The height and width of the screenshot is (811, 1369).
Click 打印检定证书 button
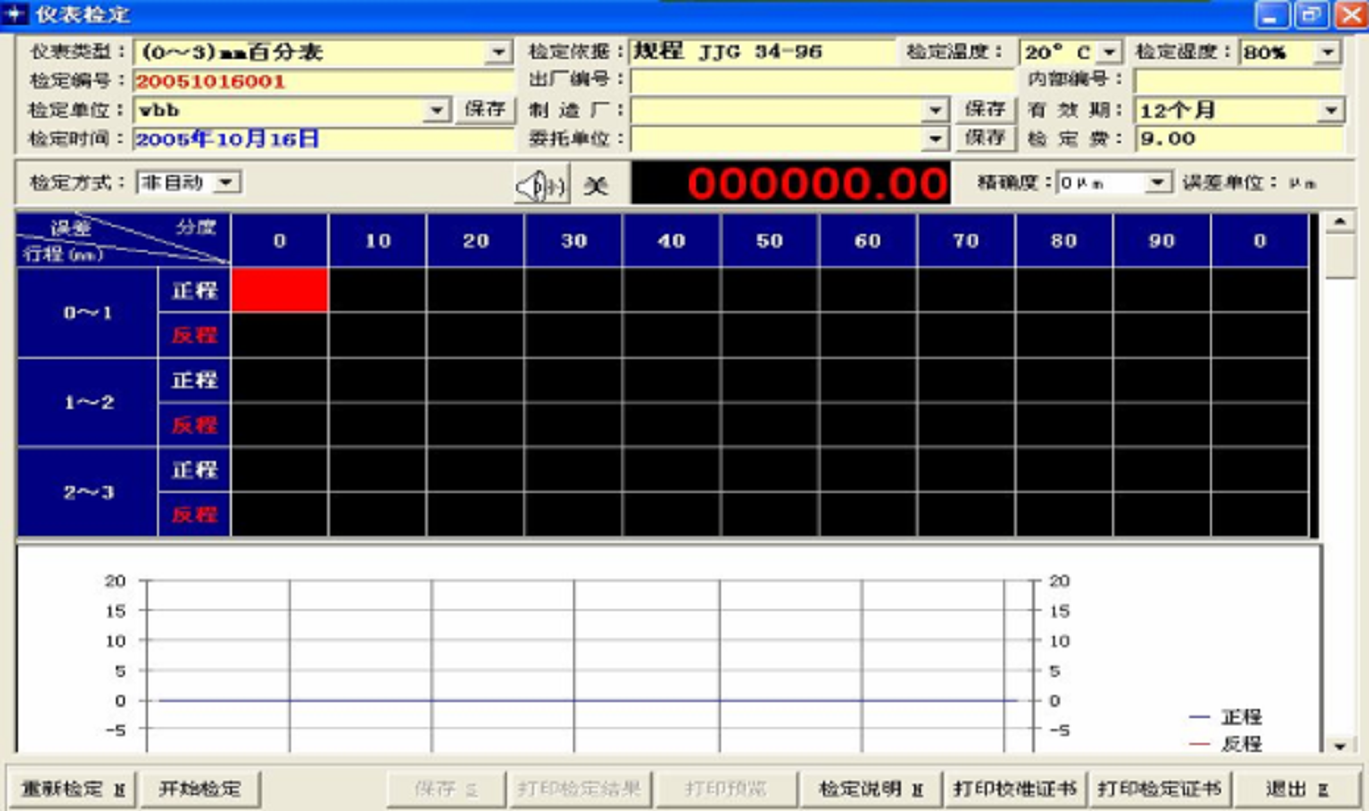[1159, 789]
